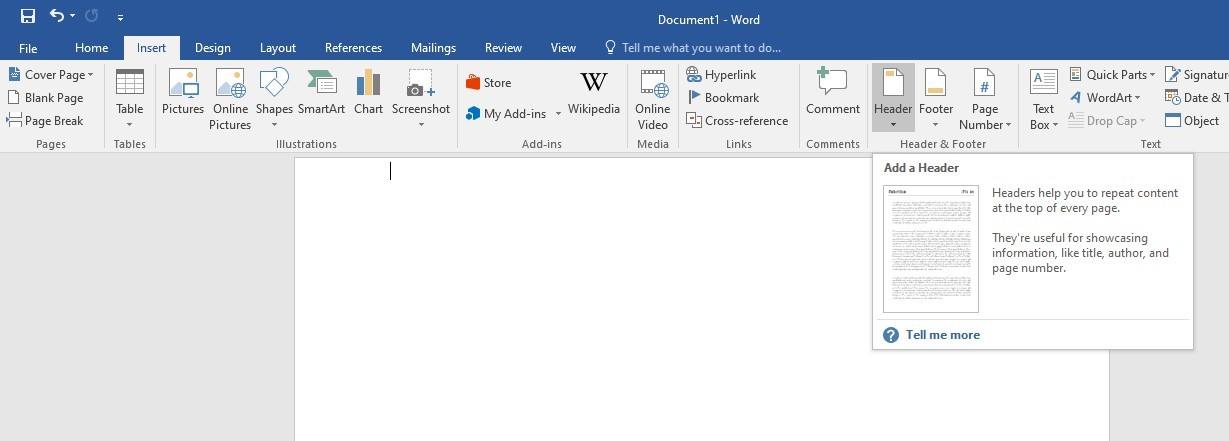Open the Wikipedia add-in
Screen dimensions: 1229x441
(x=594, y=95)
